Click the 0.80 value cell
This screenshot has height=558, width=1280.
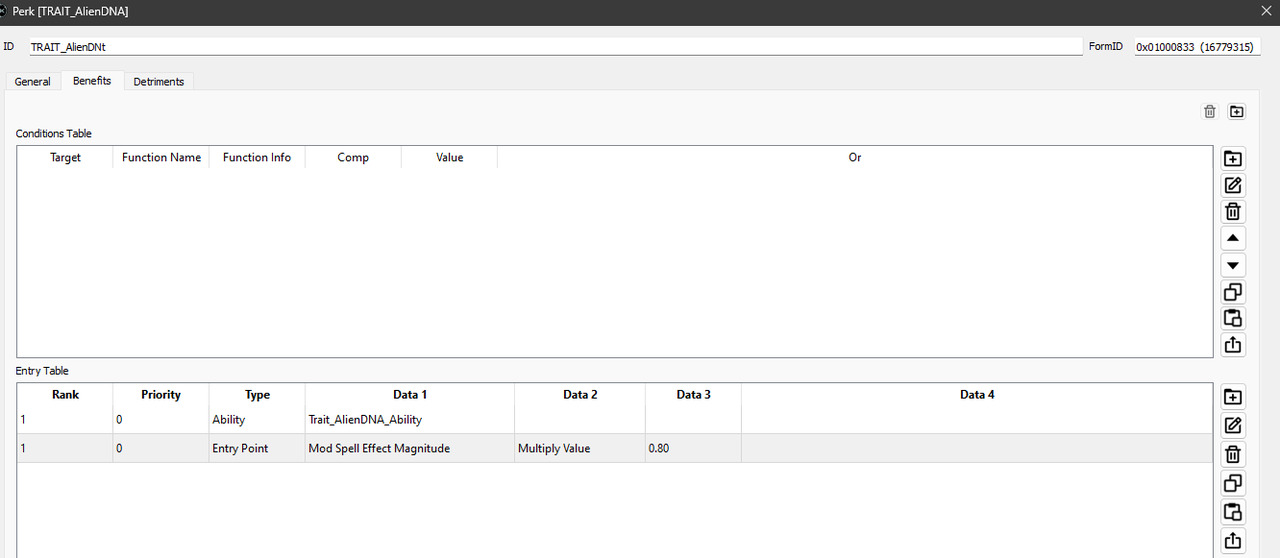pyautogui.click(x=693, y=448)
